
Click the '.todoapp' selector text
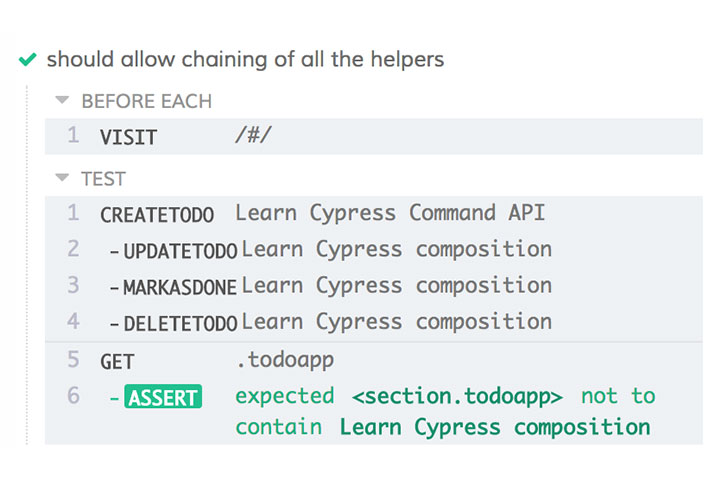(277, 360)
